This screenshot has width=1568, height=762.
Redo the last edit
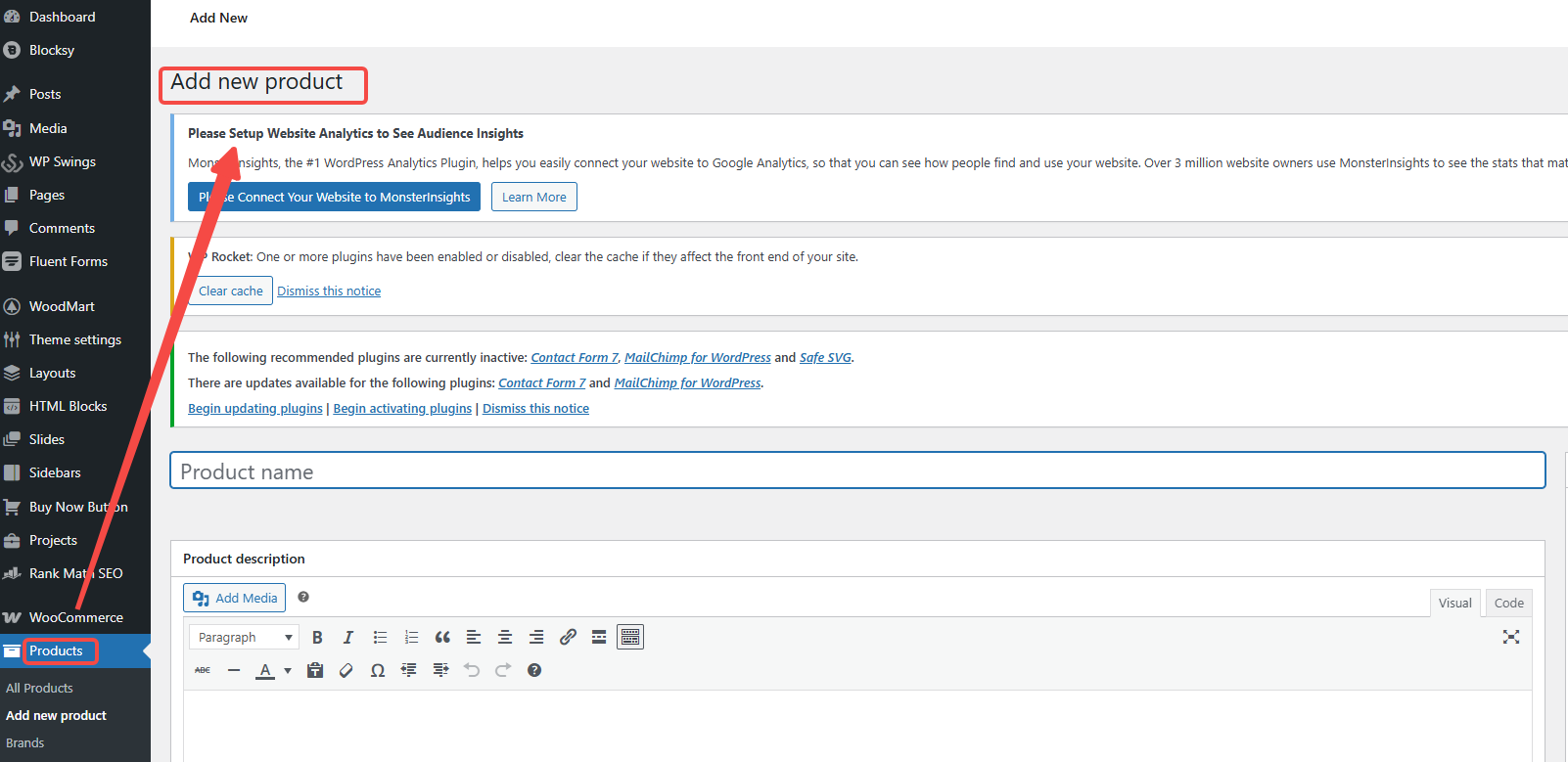(503, 670)
